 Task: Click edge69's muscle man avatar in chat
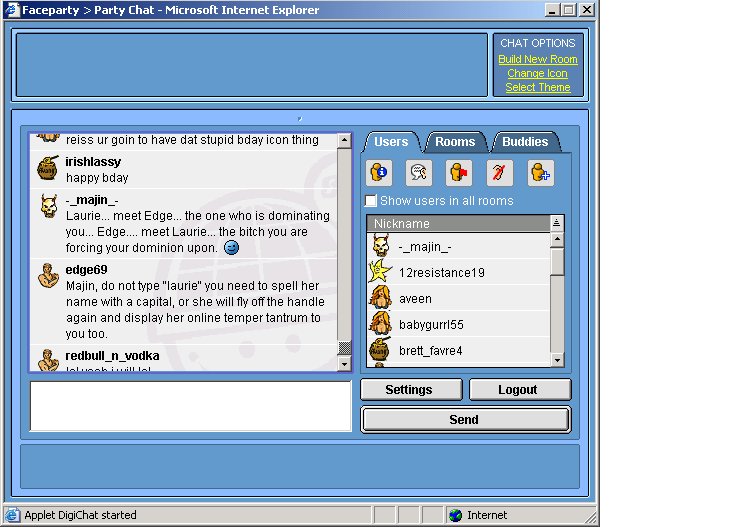[48, 276]
